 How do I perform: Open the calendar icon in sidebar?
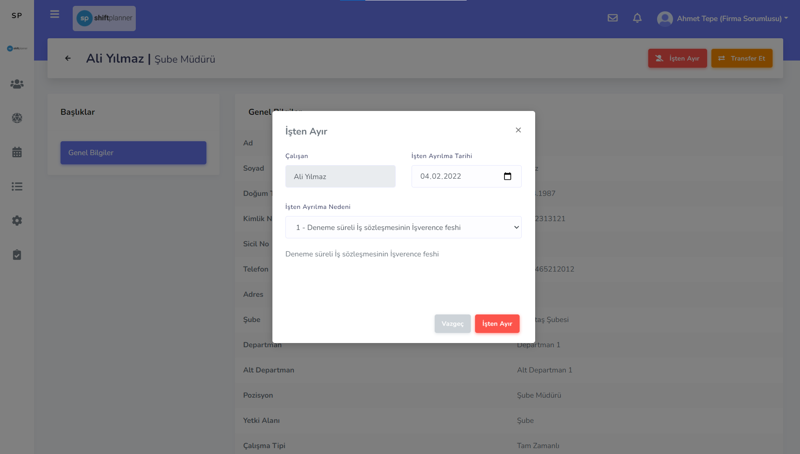17,152
